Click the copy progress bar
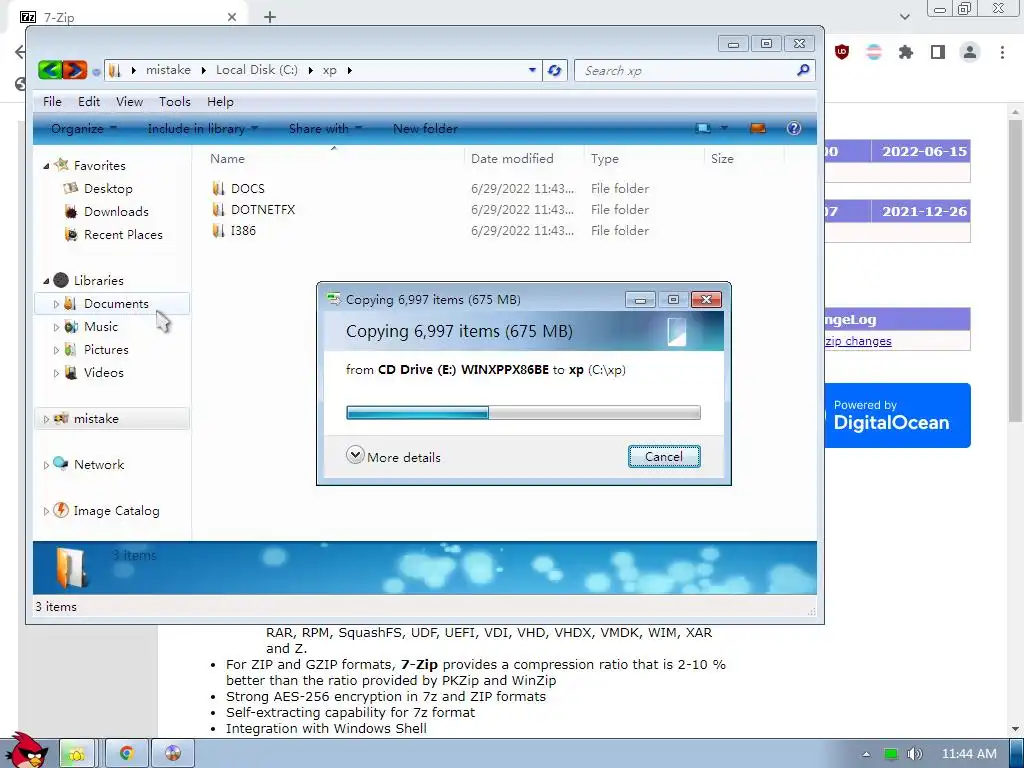1024x768 pixels. pyautogui.click(x=523, y=413)
